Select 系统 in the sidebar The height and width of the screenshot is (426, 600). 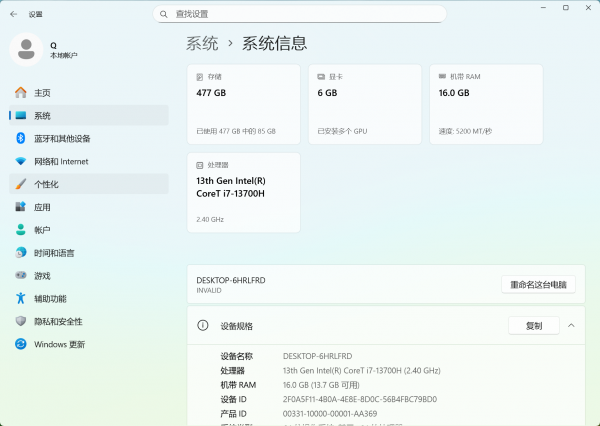89,115
